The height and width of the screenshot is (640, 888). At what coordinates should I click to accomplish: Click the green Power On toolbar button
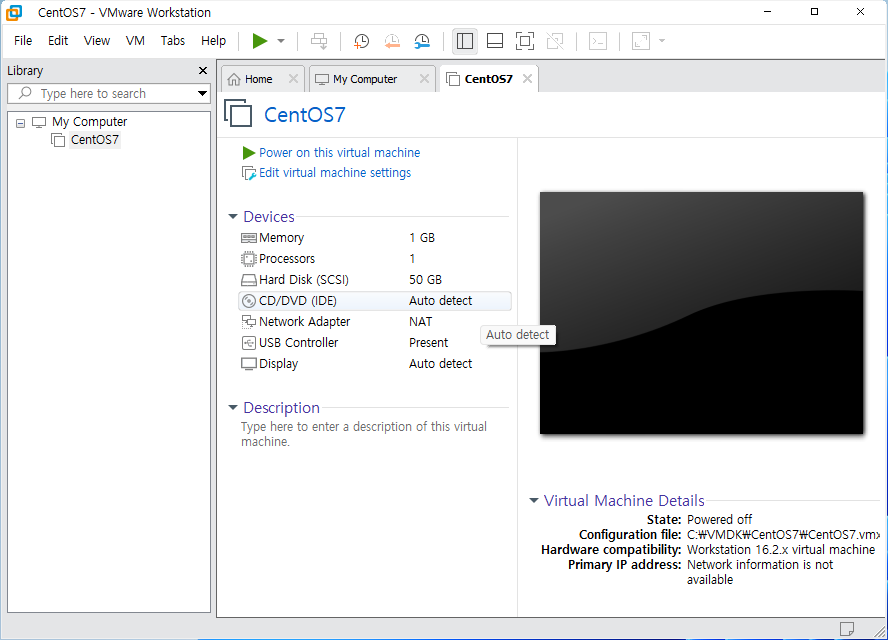(x=259, y=41)
